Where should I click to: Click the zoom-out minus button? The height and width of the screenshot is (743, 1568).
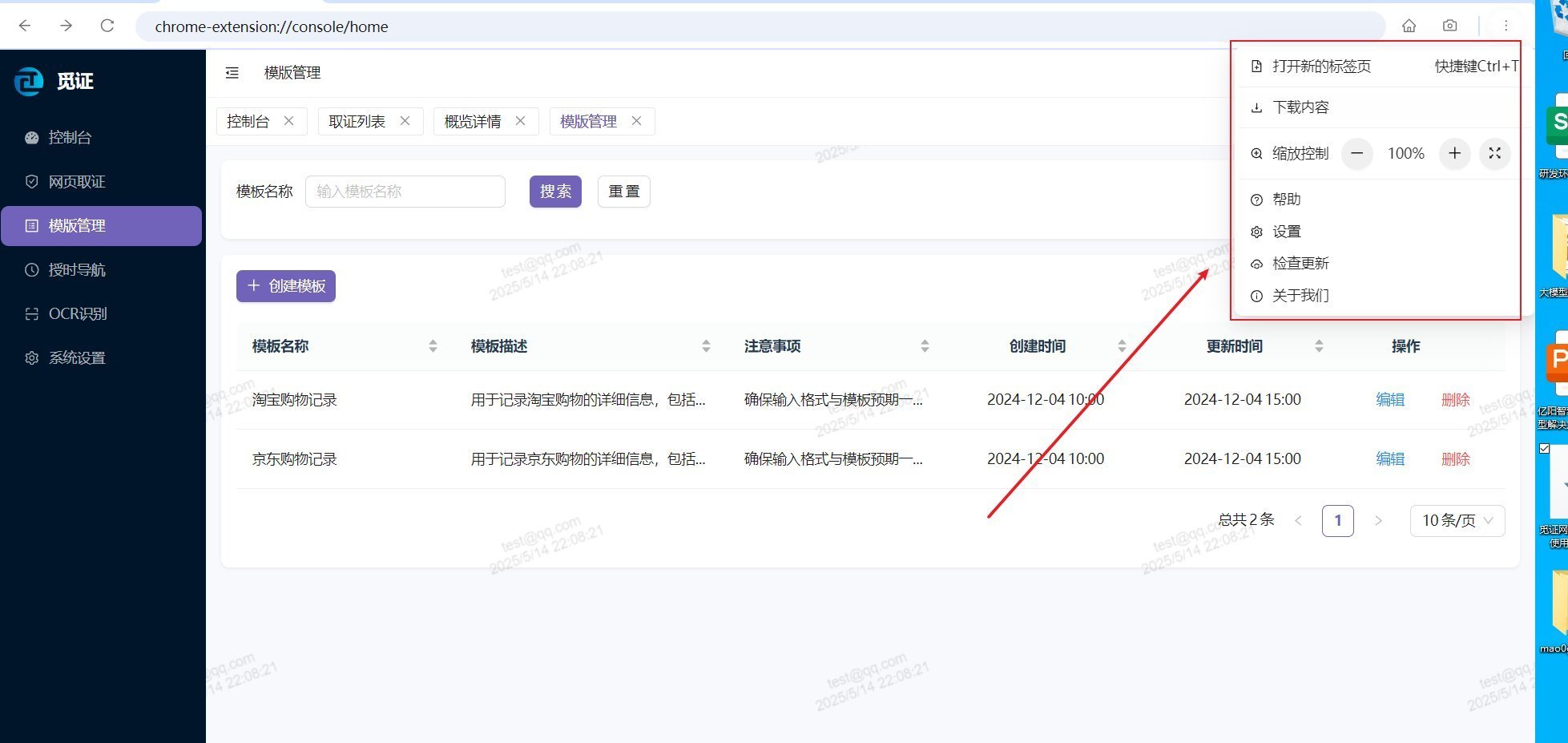(x=1356, y=153)
